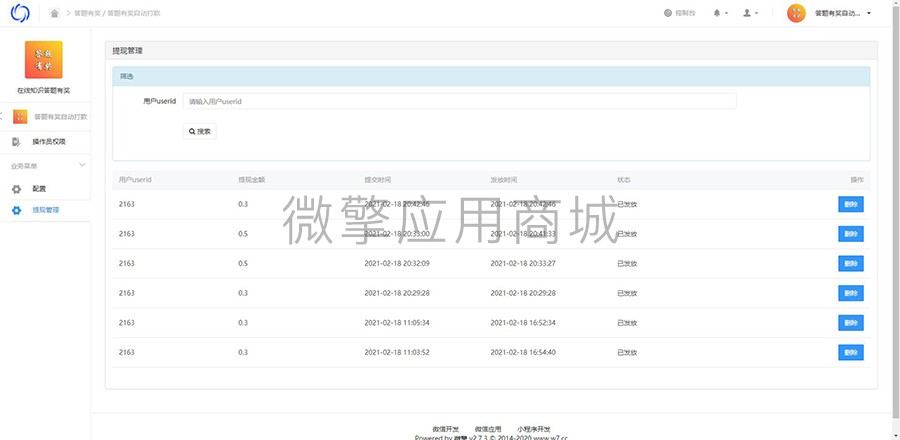This screenshot has width=900, height=440.
Task: Click the 搜索 search button
Action: pyautogui.click(x=200, y=131)
